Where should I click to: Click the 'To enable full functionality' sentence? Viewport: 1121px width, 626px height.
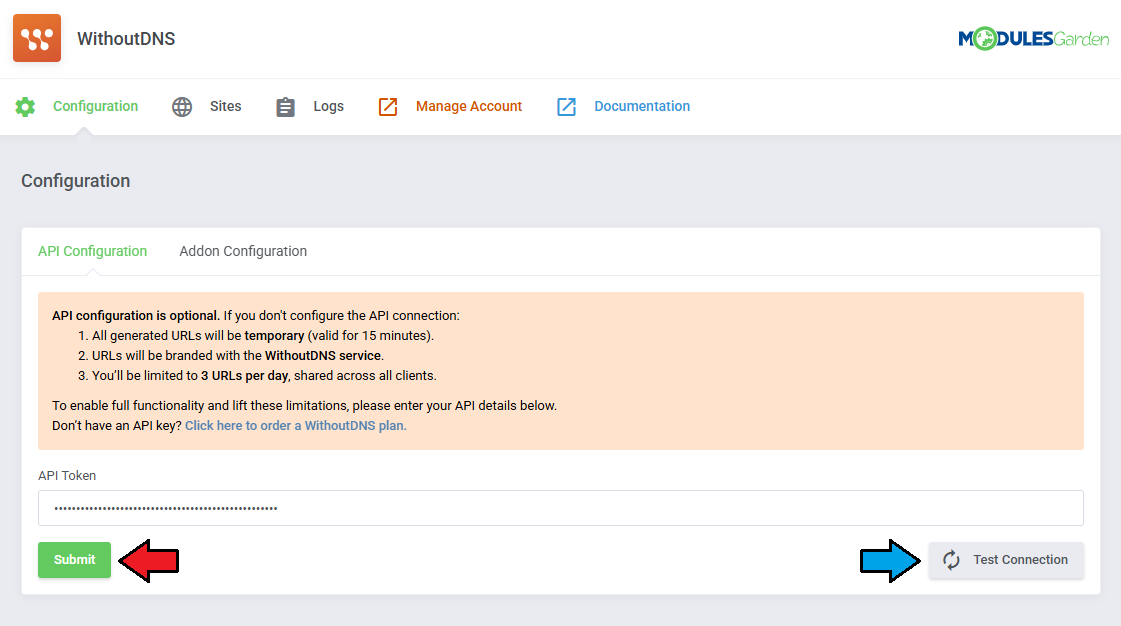pos(305,405)
